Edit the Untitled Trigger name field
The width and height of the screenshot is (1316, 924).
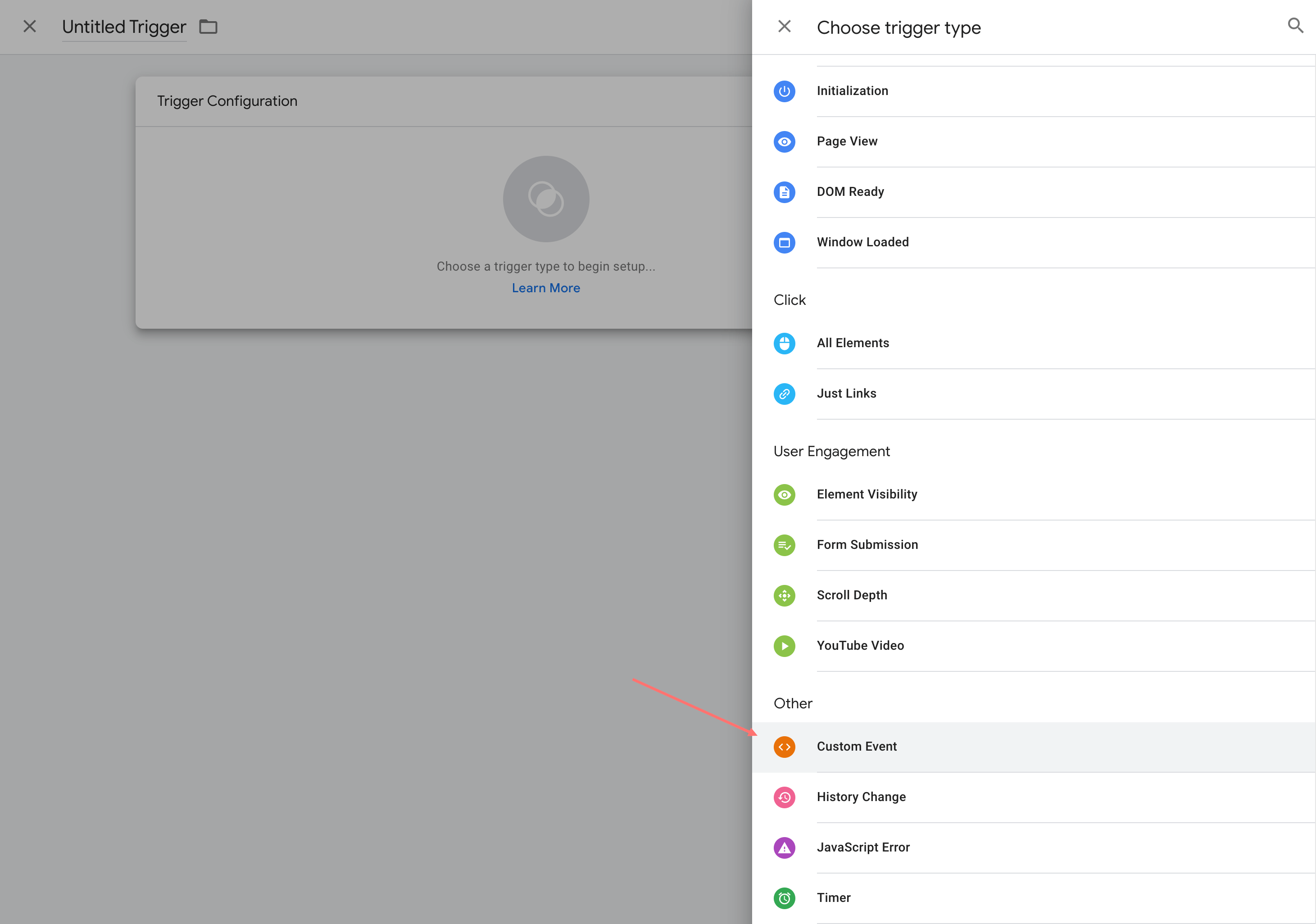click(x=124, y=27)
